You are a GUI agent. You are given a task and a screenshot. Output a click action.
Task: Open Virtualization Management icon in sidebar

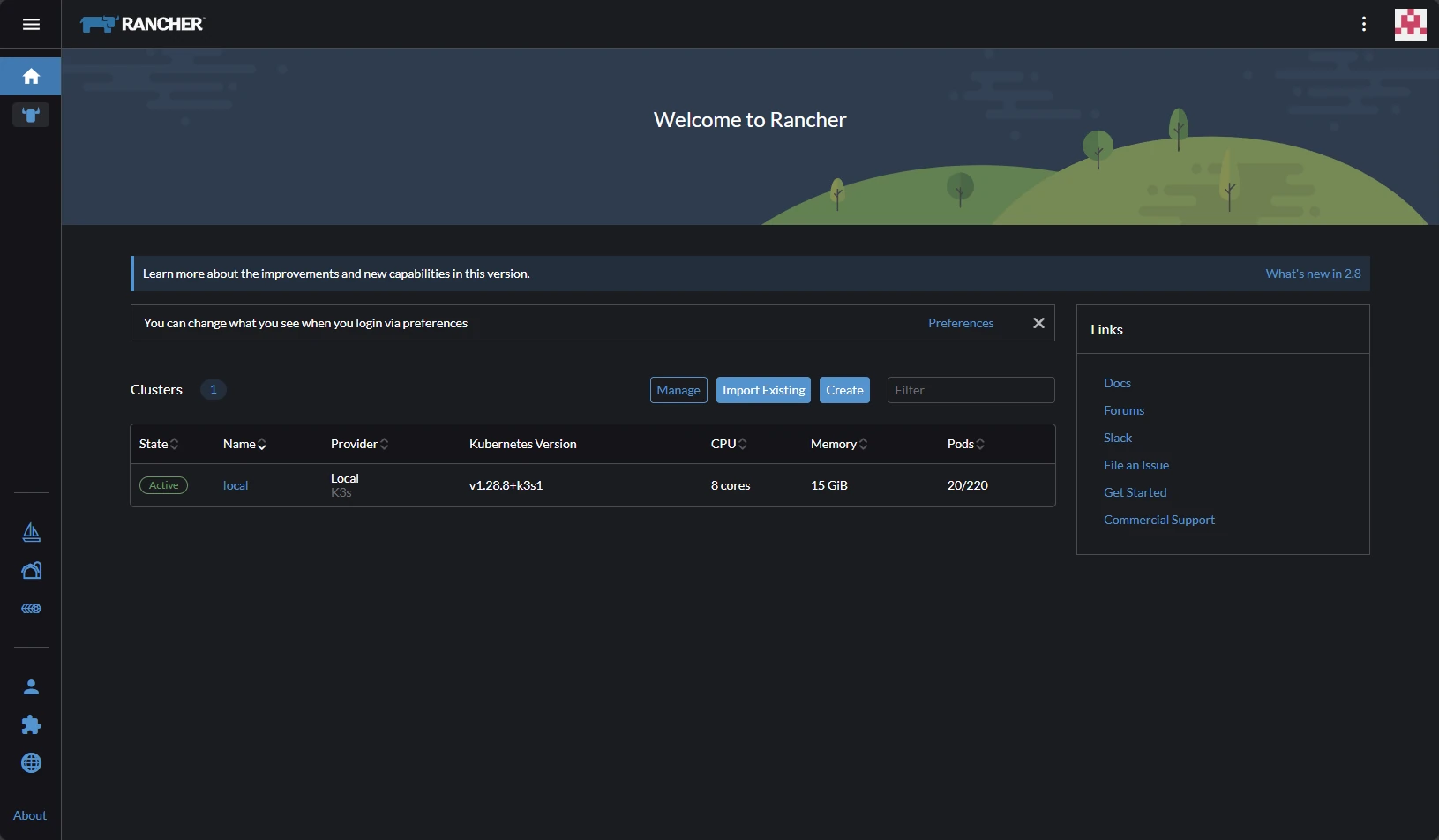31,609
